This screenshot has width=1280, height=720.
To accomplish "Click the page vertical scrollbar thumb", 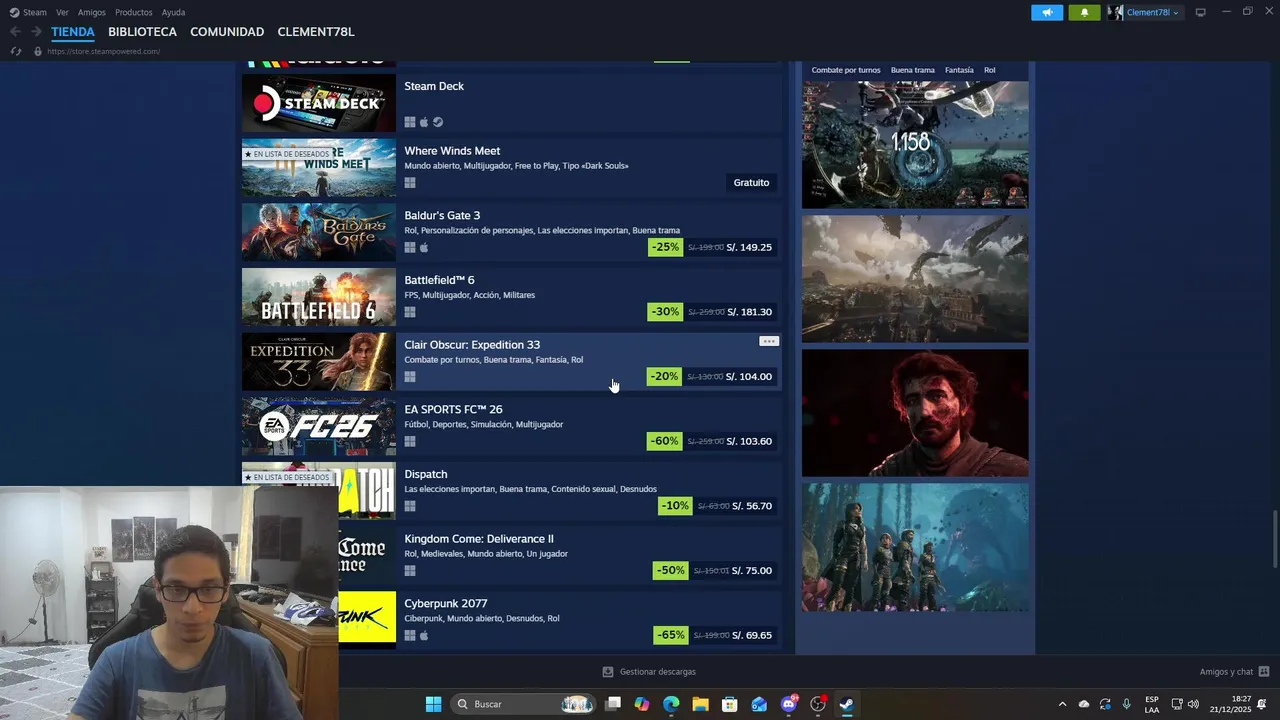I will [1274, 539].
